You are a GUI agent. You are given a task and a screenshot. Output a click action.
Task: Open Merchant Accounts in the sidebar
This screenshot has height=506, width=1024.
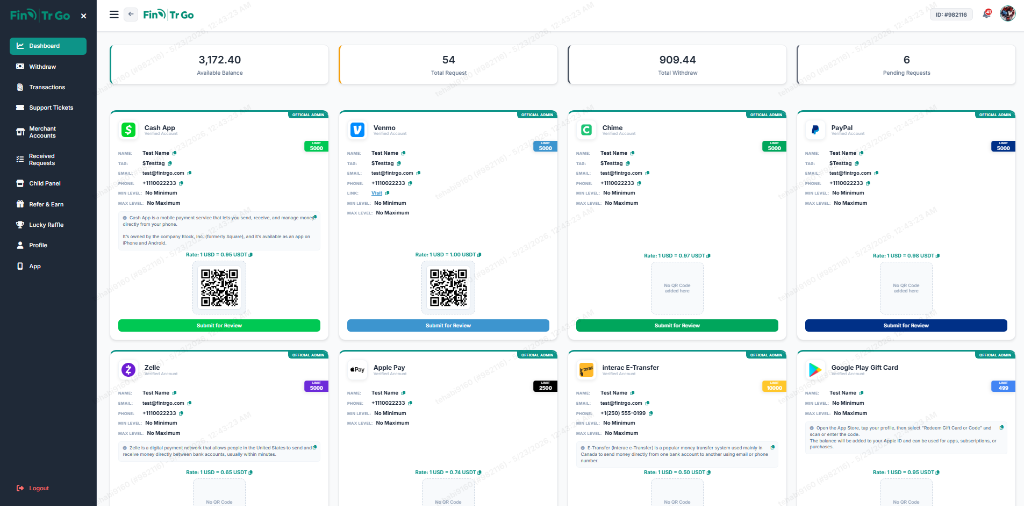(48, 132)
